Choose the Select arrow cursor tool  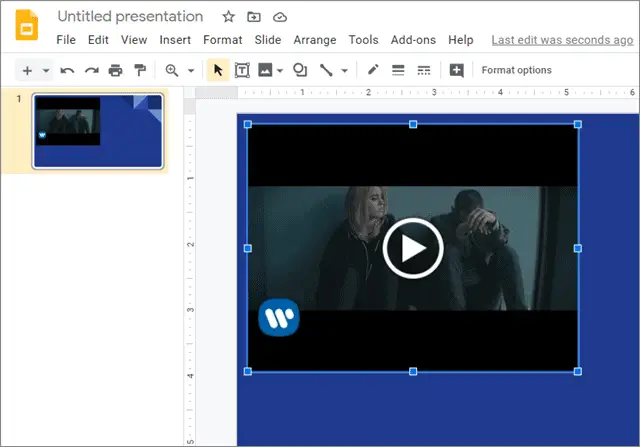tap(218, 70)
